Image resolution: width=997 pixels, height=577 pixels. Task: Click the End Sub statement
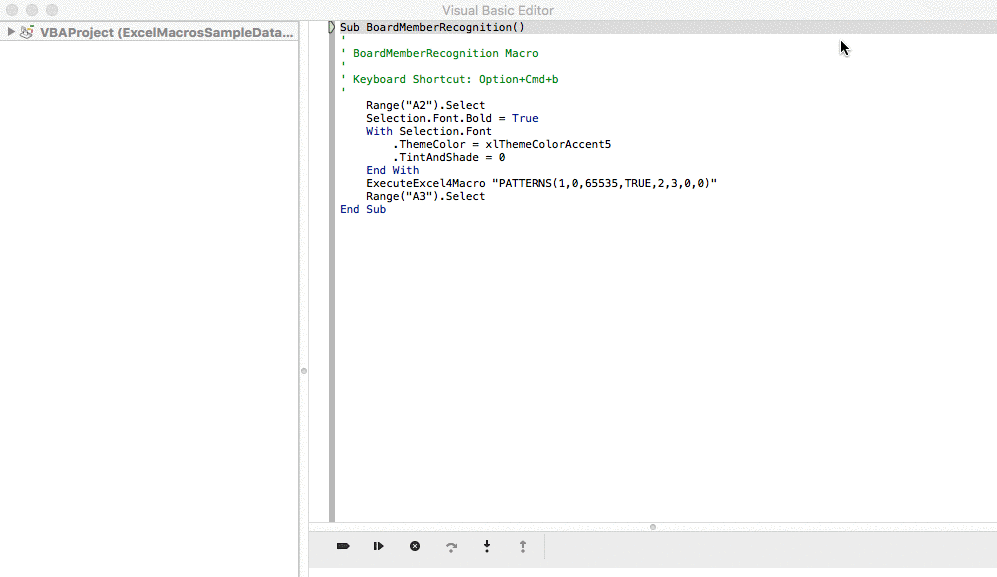(362, 209)
